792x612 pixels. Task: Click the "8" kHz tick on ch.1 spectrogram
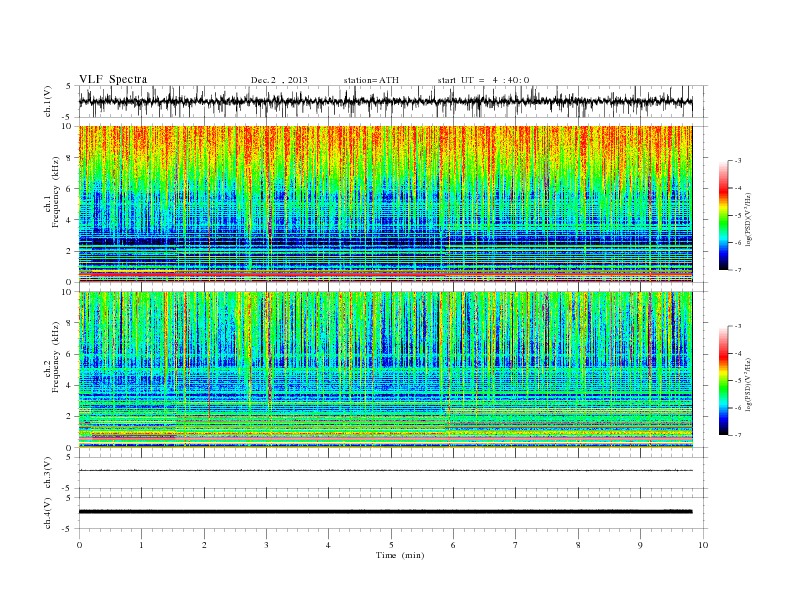pos(69,158)
